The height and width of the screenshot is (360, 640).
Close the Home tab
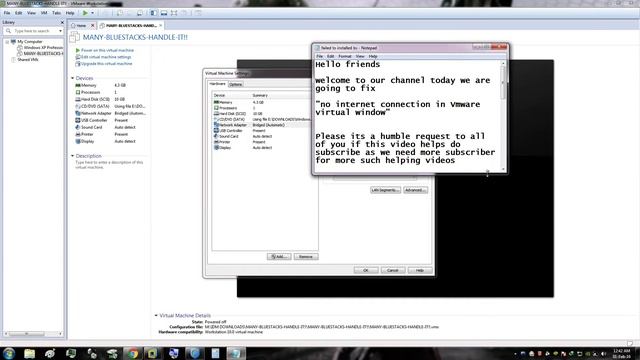(92, 26)
